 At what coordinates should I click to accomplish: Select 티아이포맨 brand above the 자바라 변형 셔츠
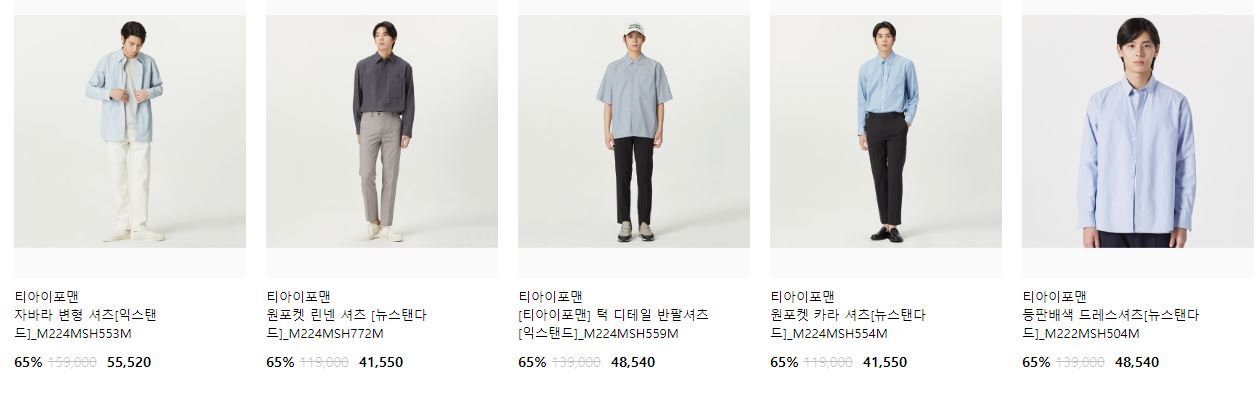pos(46,296)
